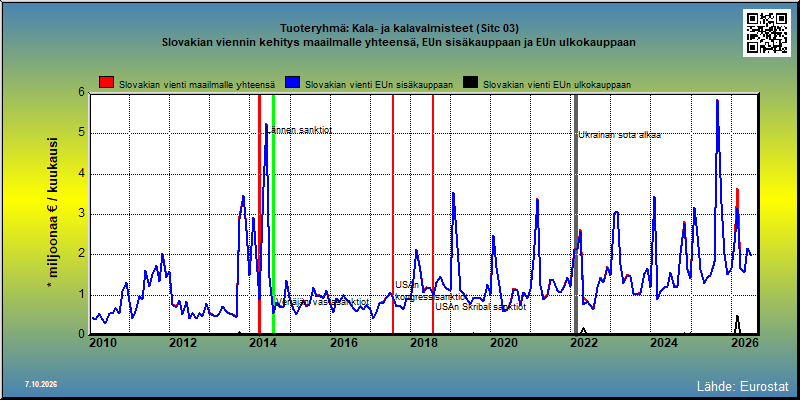Click the date stamp '7.10.2026'
The height and width of the screenshot is (400, 800).
click(41, 384)
